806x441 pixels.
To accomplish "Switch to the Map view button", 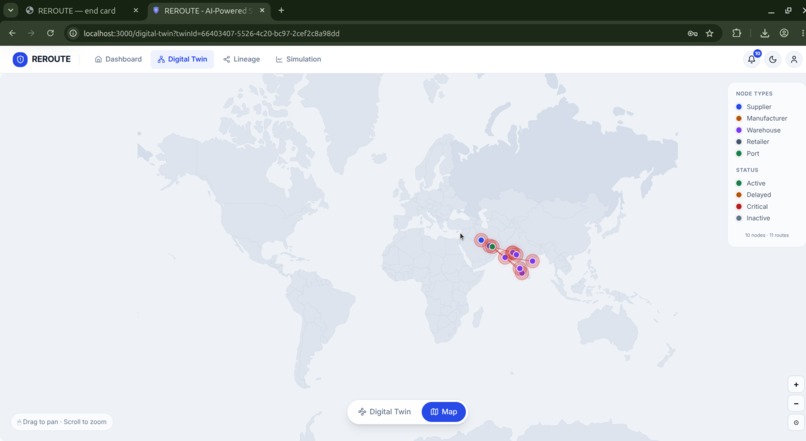I will (x=444, y=412).
